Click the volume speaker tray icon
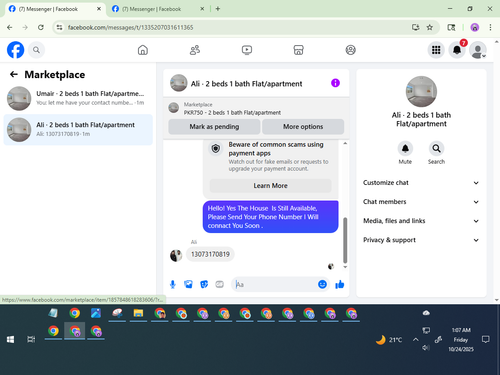Image resolution: width=500 pixels, height=375 pixels. [x=426, y=348]
